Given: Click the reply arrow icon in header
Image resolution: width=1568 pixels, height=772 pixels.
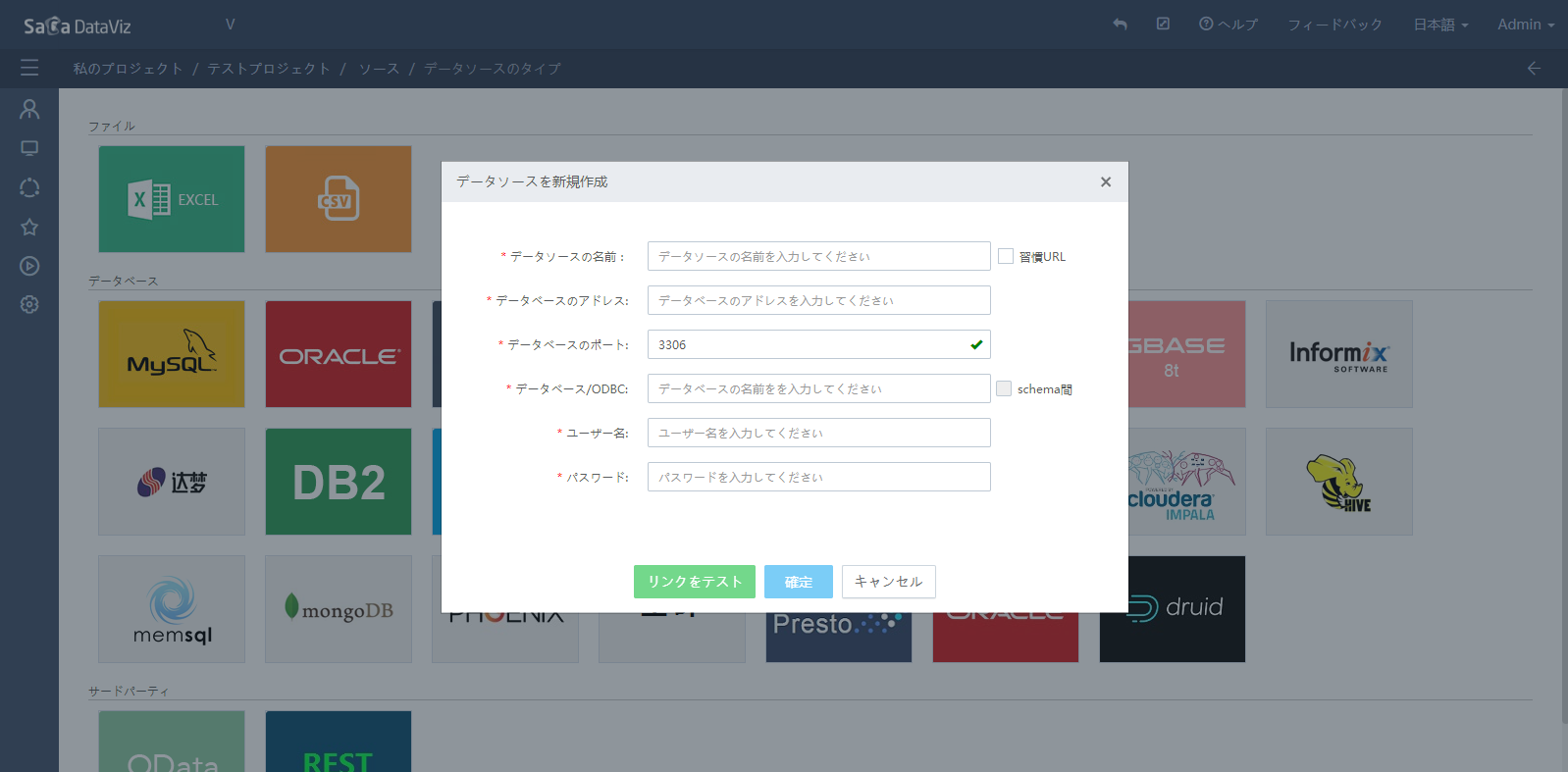Looking at the screenshot, I should [x=1120, y=25].
